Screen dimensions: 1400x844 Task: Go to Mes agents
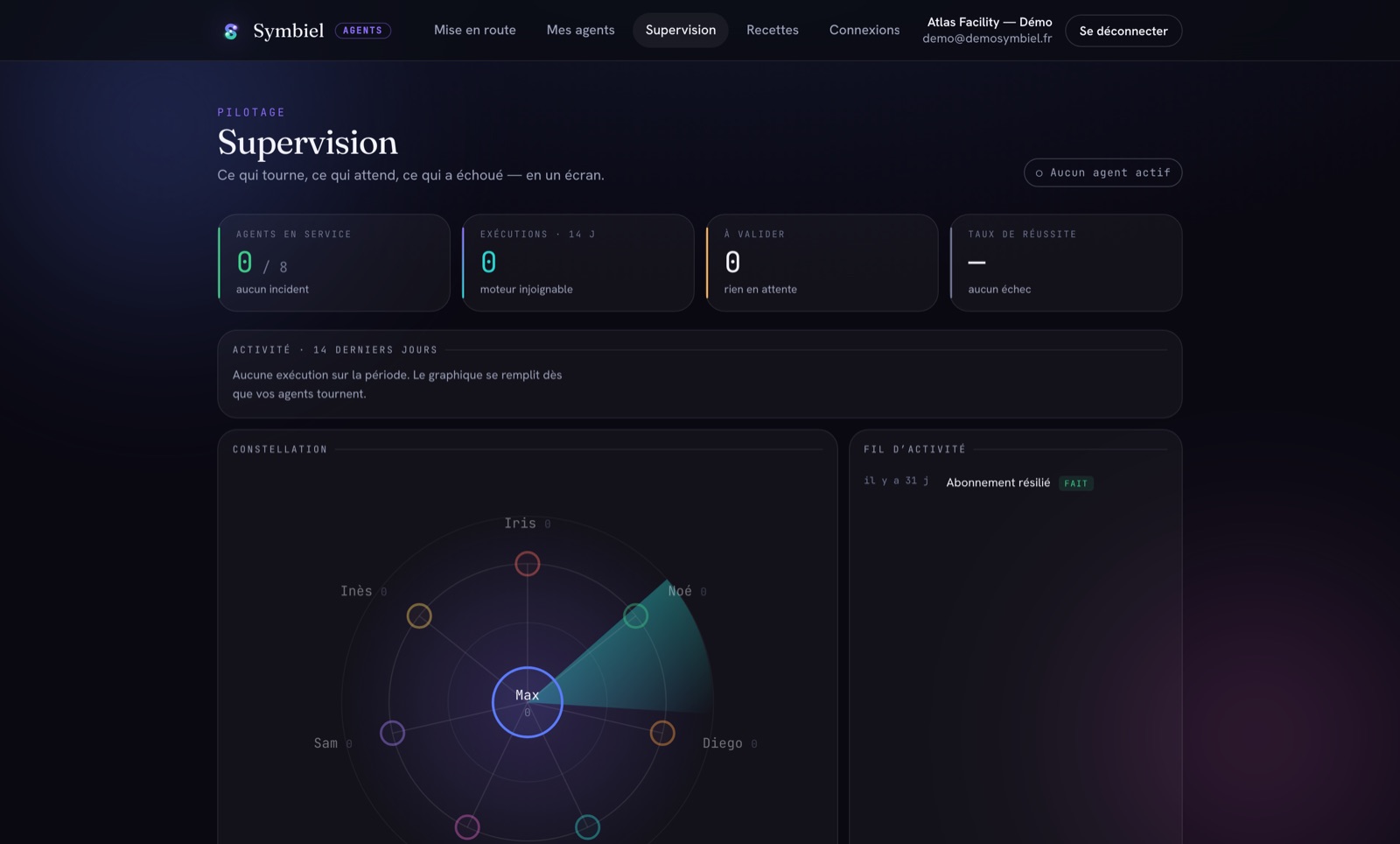pos(581,30)
